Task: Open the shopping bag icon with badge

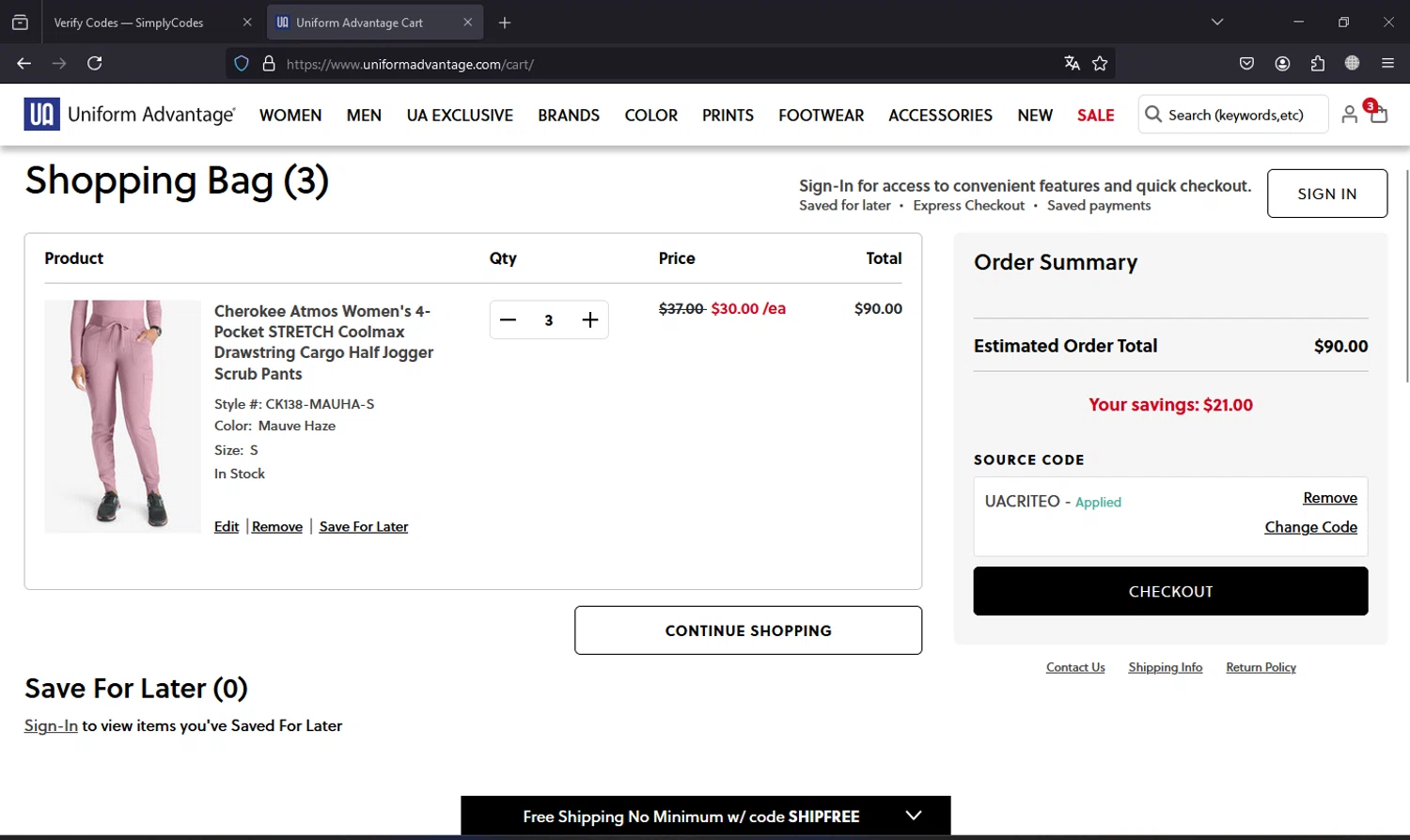Action: tap(1378, 113)
